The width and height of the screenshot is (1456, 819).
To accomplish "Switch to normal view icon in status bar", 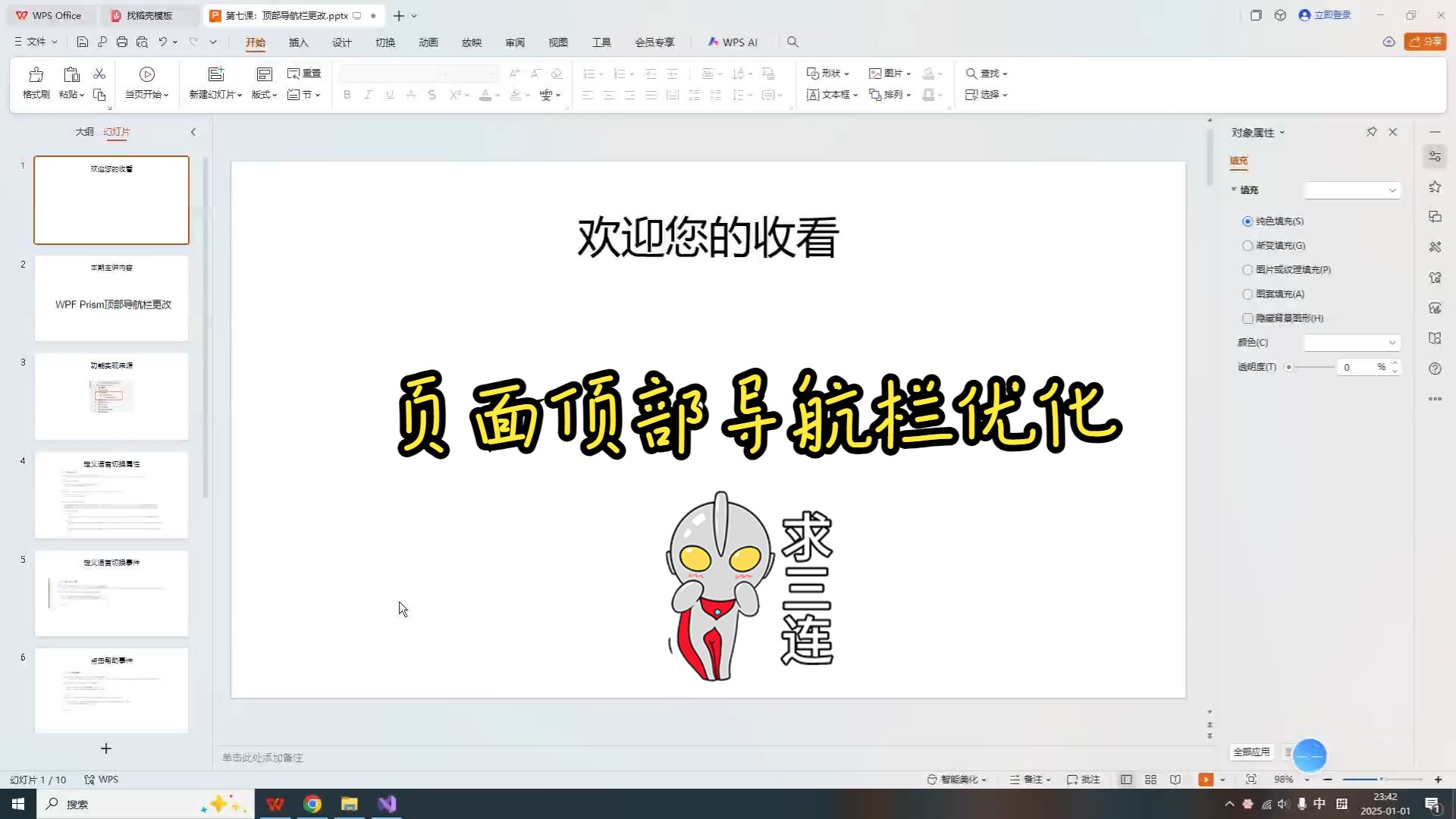I will (1126, 780).
